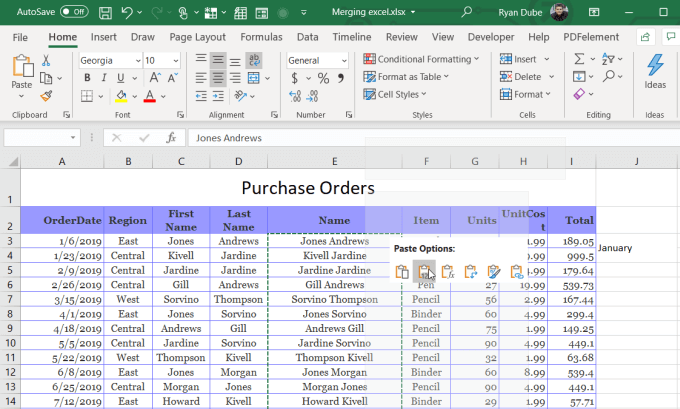The width and height of the screenshot is (680, 409).
Task: Click the Ideas lightning icon
Action: [655, 67]
